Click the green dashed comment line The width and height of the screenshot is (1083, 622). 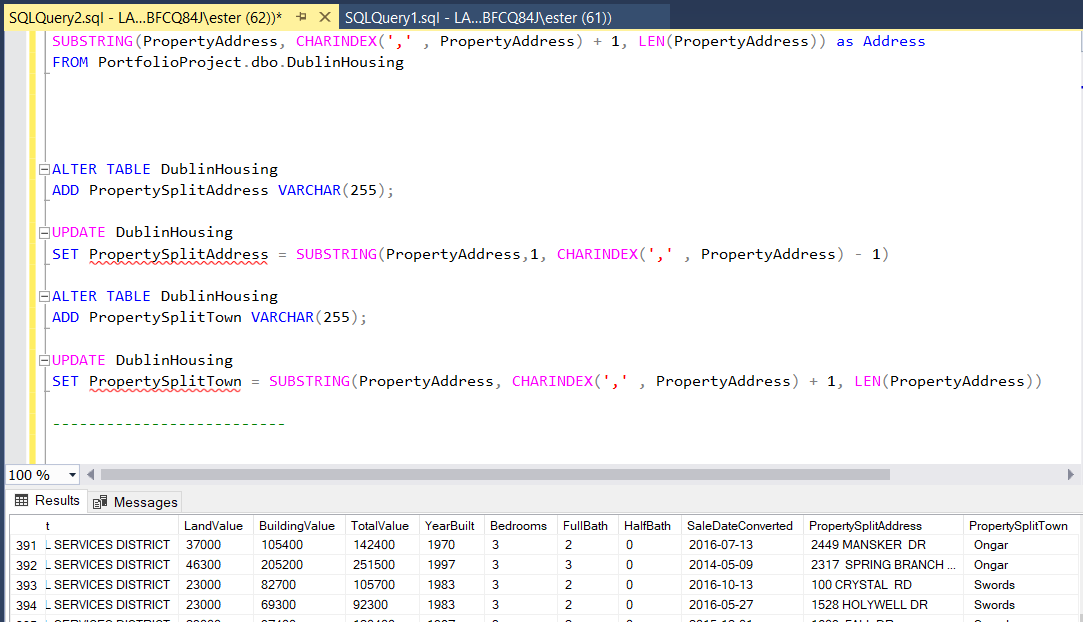169,424
